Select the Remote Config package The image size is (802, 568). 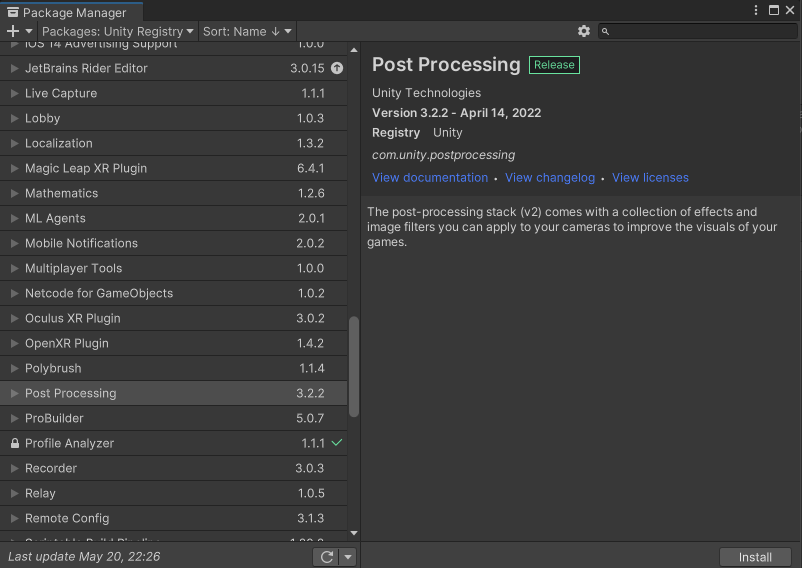(x=173, y=518)
